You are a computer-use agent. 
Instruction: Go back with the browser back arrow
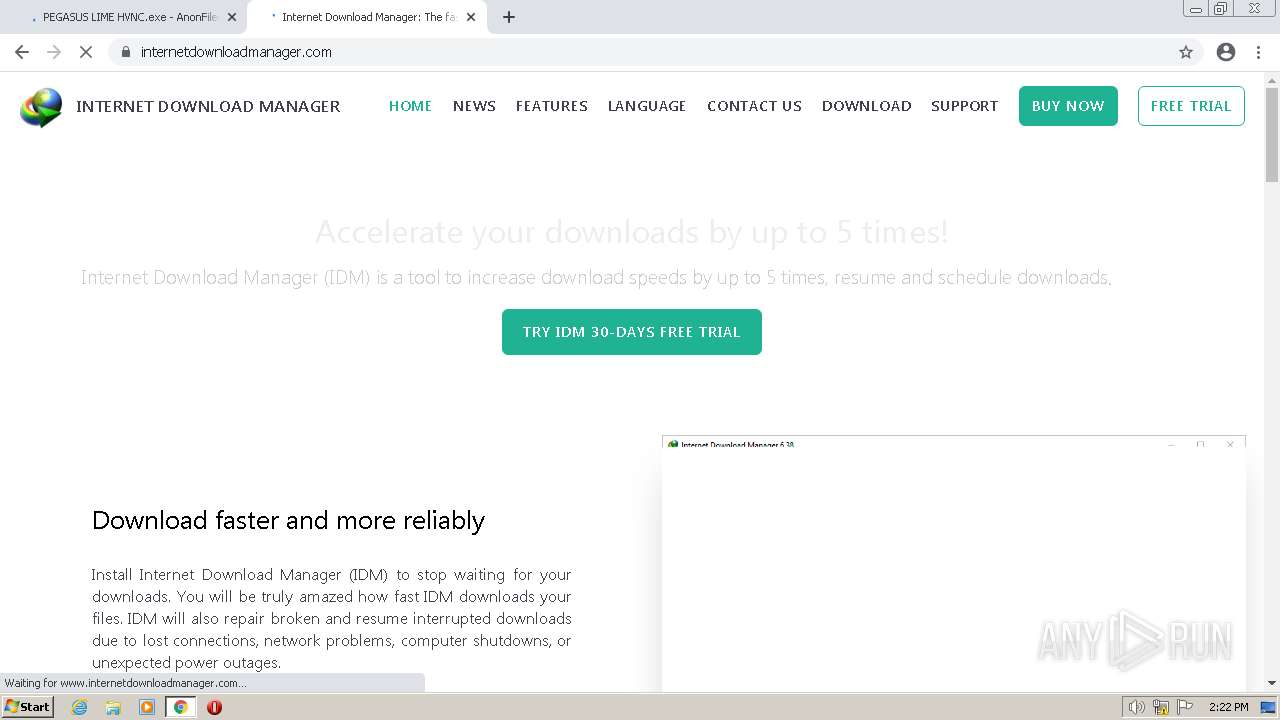pyautogui.click(x=22, y=52)
